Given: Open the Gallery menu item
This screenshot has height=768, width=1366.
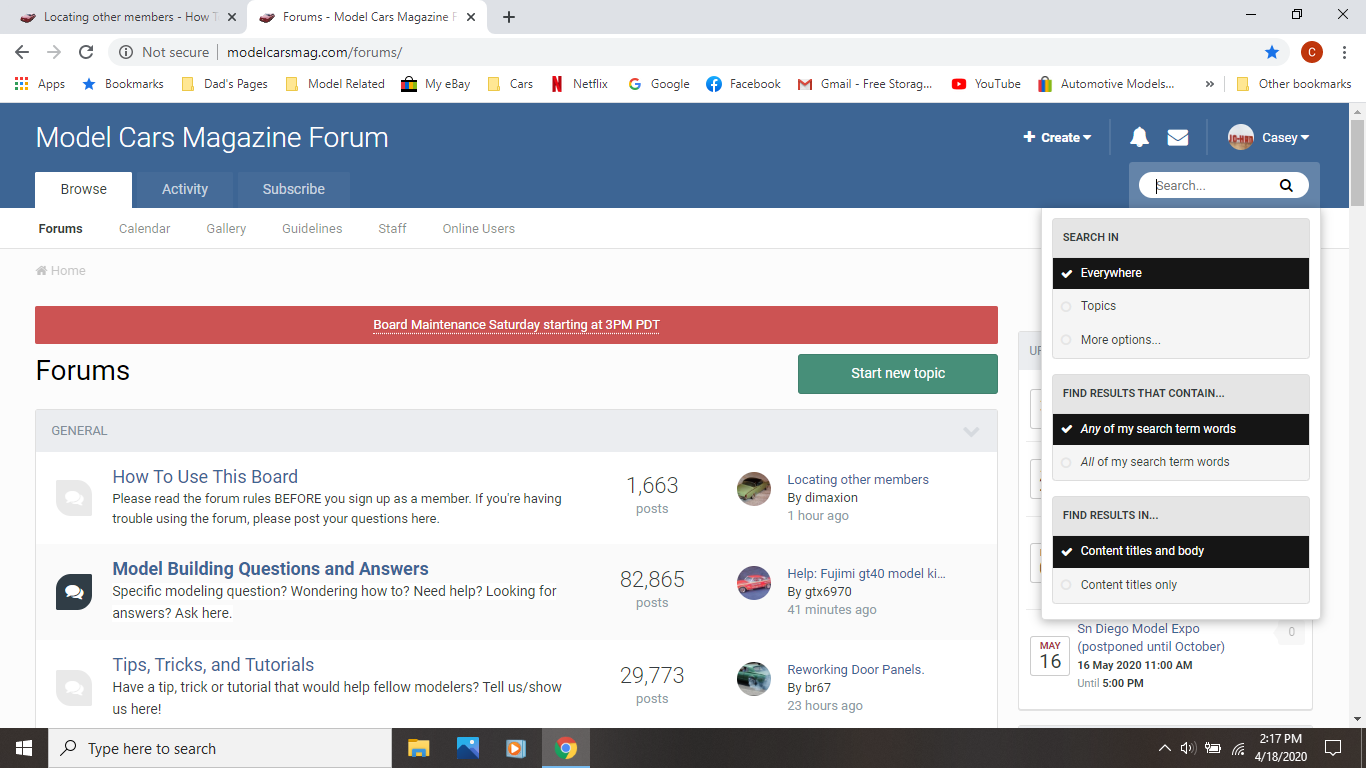Looking at the screenshot, I should [x=226, y=229].
